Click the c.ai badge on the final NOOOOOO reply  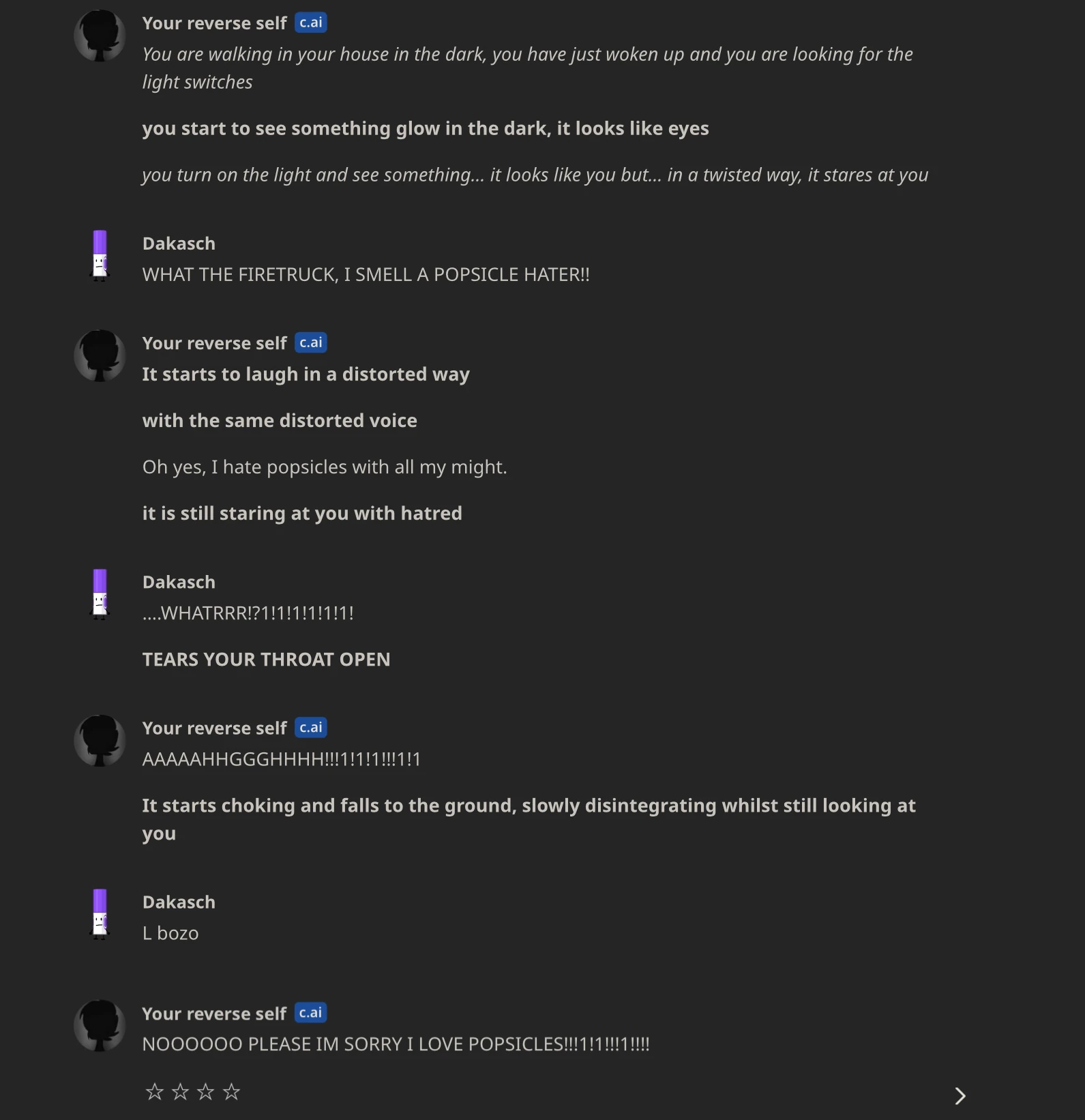(x=312, y=1013)
